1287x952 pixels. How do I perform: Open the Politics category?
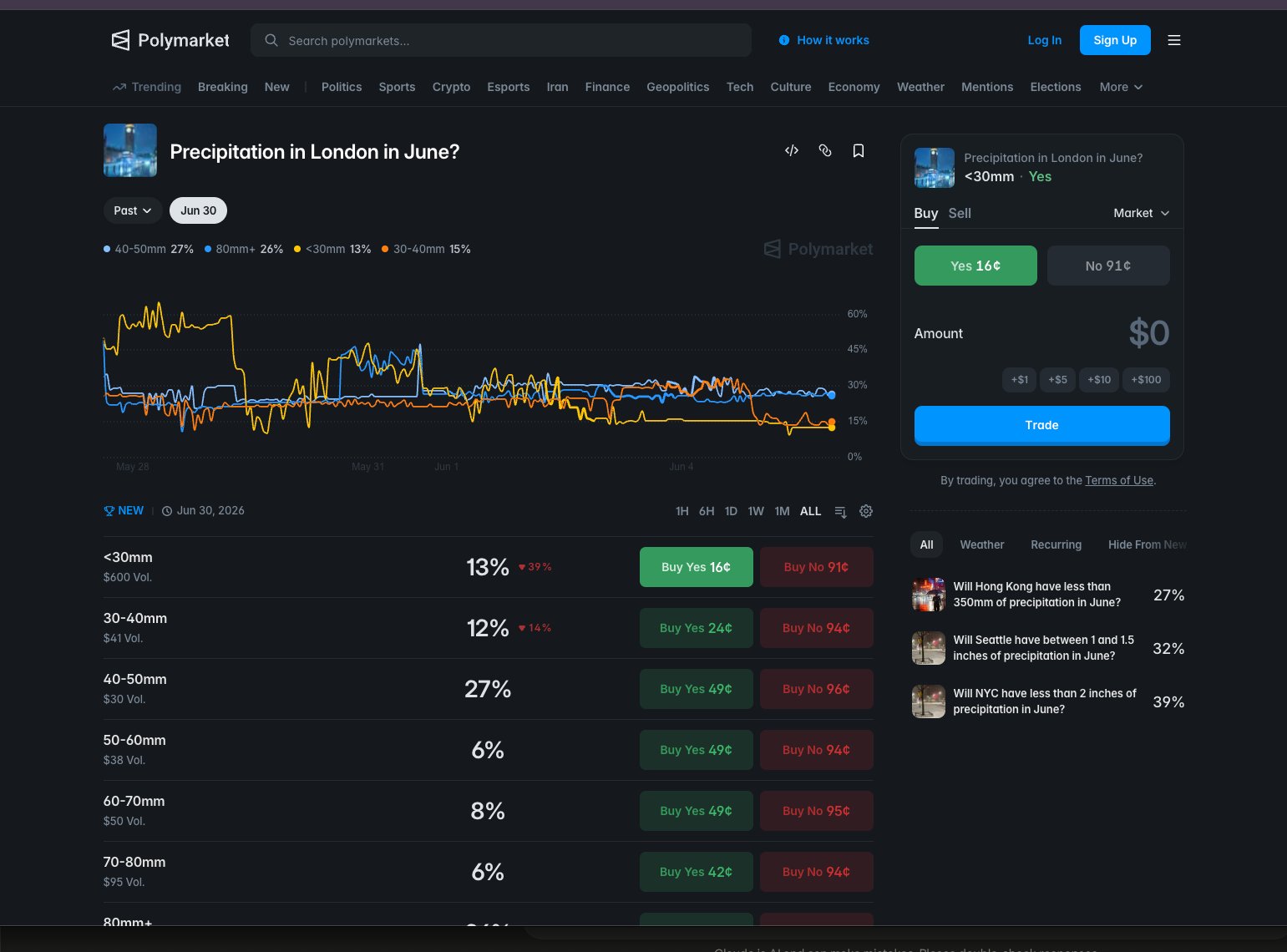point(342,87)
